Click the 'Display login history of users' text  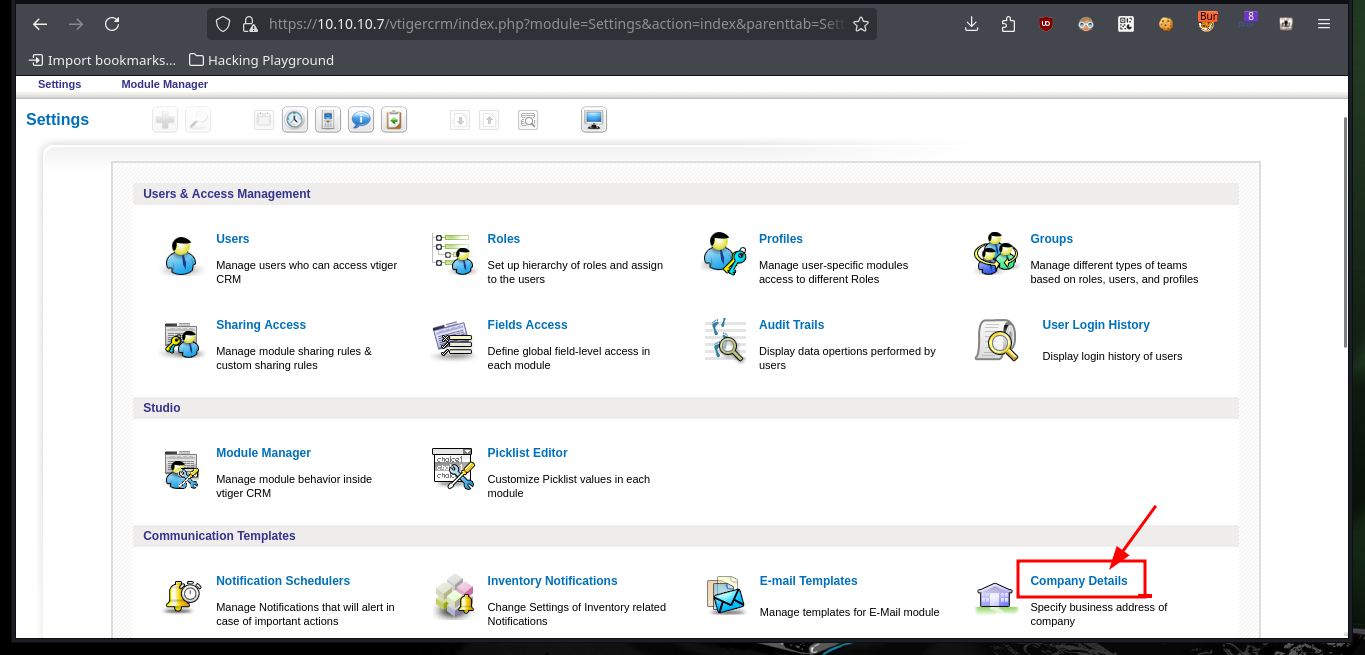coord(1112,356)
